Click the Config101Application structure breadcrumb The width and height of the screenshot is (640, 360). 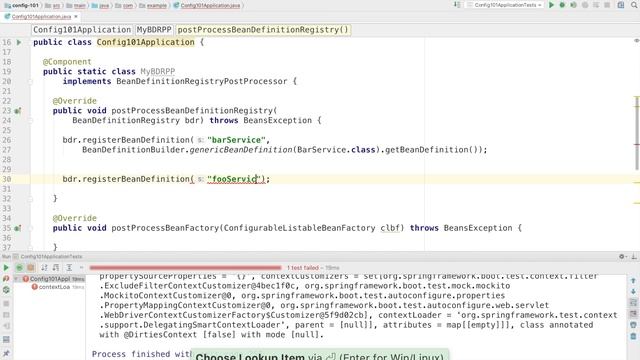point(82,30)
